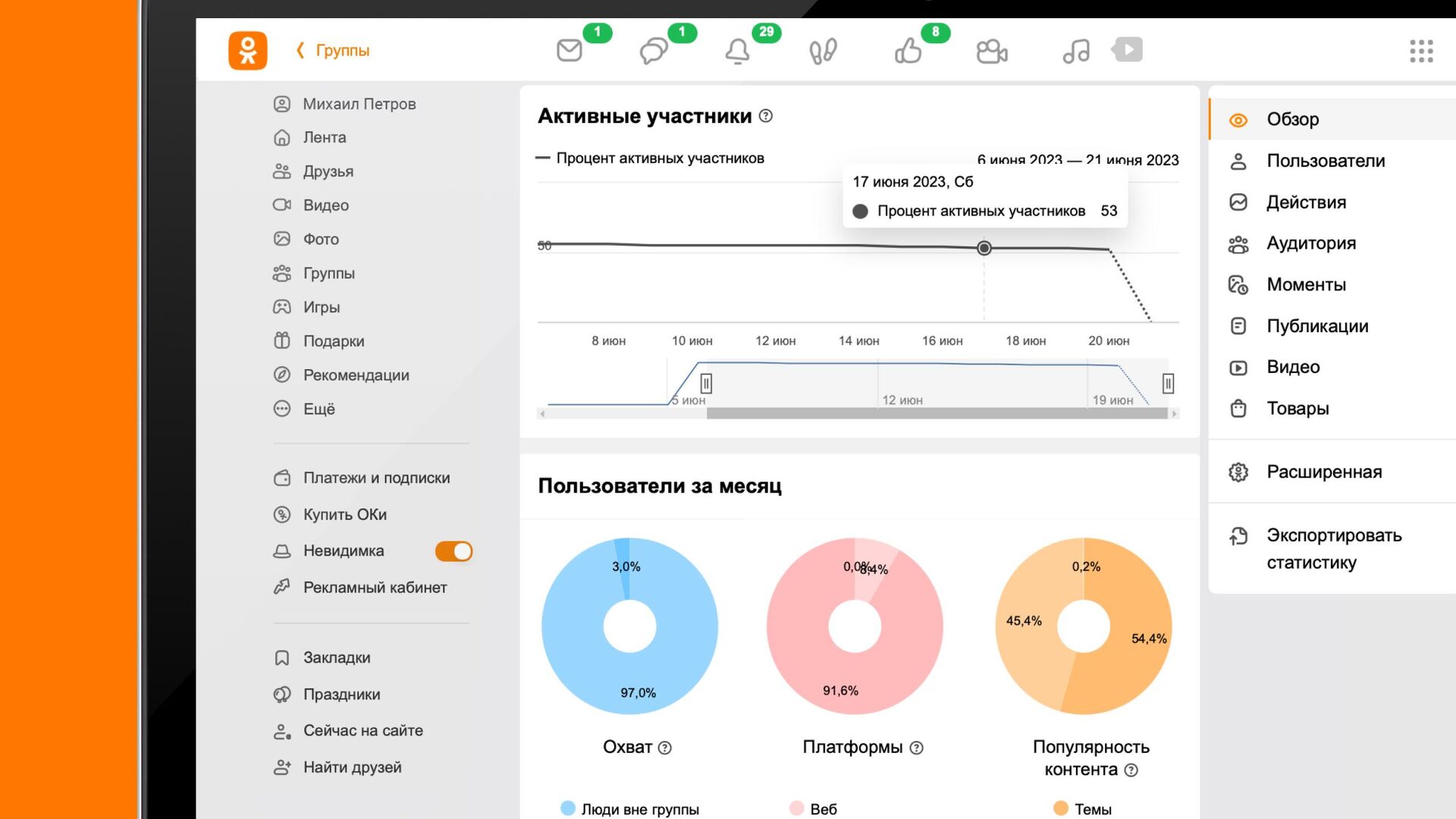
Task: Expand Ещё menu in sidebar
Action: coord(304,409)
